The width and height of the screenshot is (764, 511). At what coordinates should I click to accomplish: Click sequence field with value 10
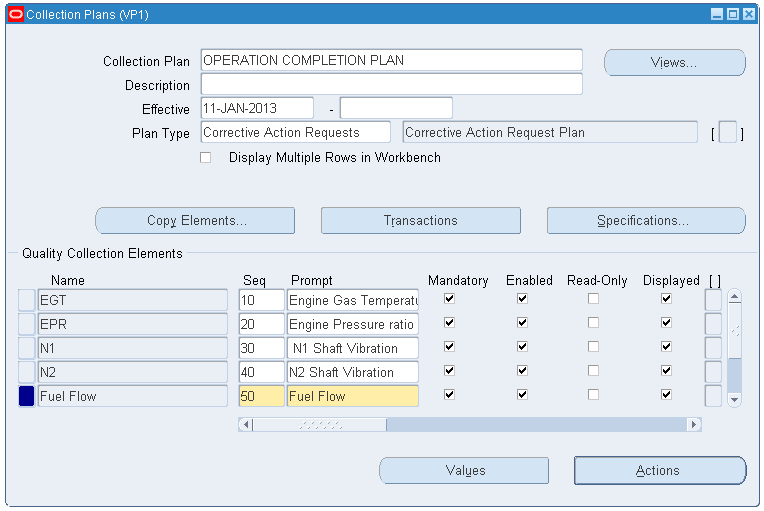(x=262, y=300)
